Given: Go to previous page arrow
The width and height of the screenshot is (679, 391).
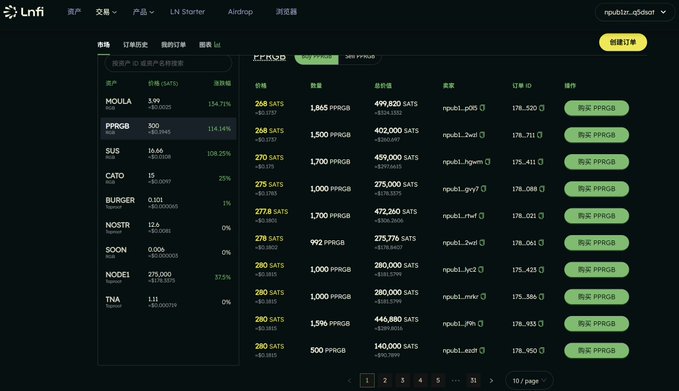Looking at the screenshot, I should click(x=349, y=381).
